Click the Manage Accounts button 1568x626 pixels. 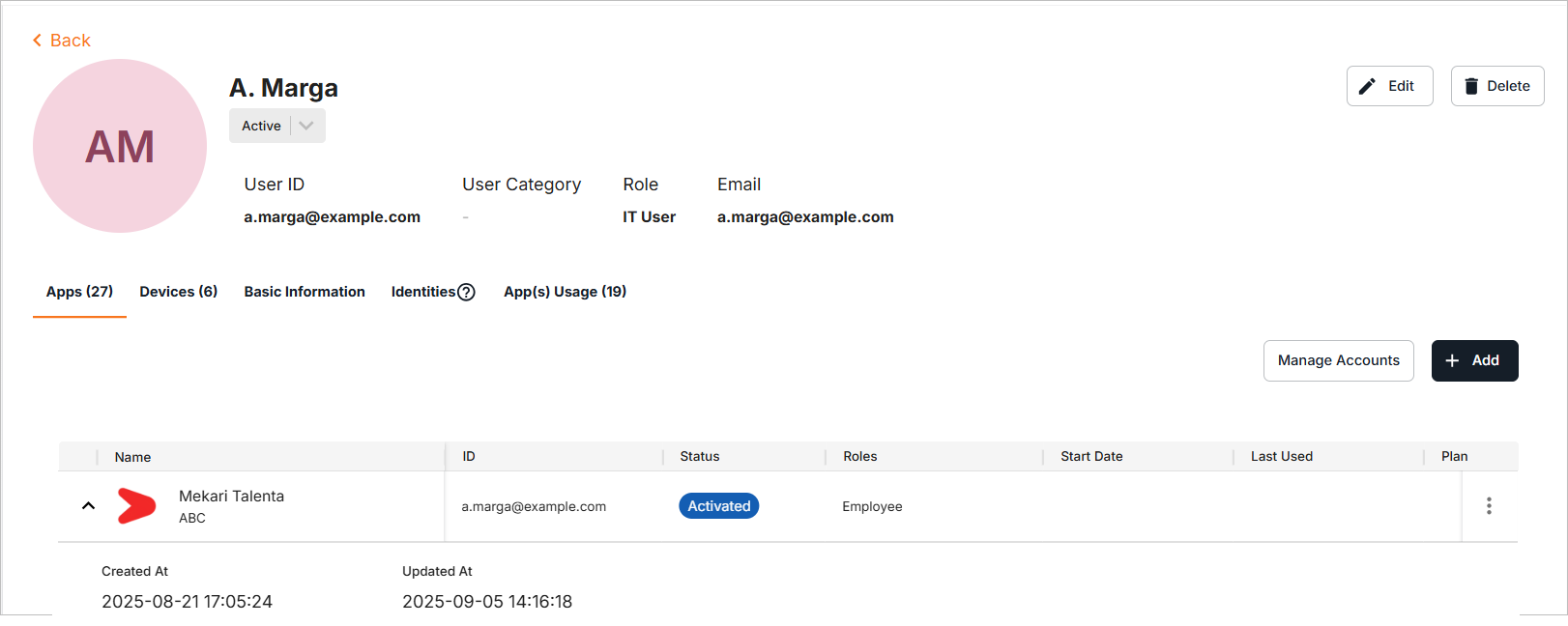coord(1338,360)
